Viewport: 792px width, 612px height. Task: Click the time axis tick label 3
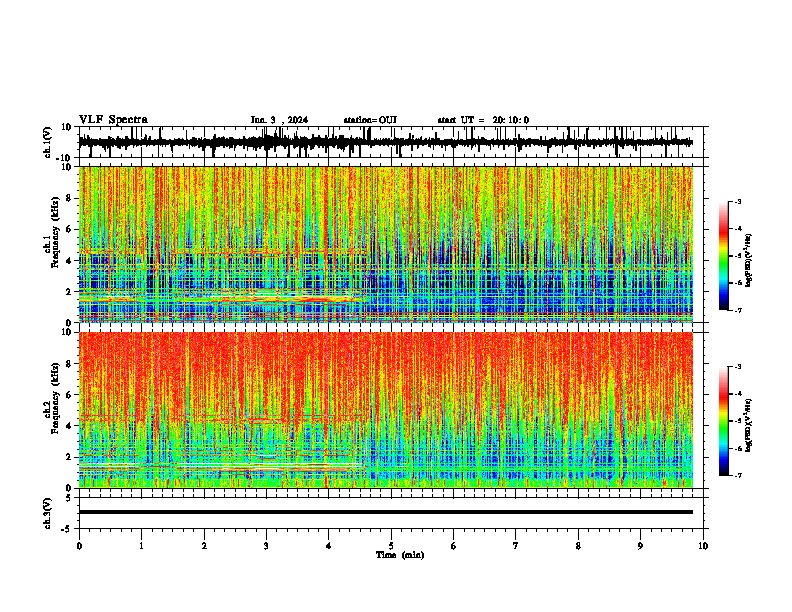point(266,546)
